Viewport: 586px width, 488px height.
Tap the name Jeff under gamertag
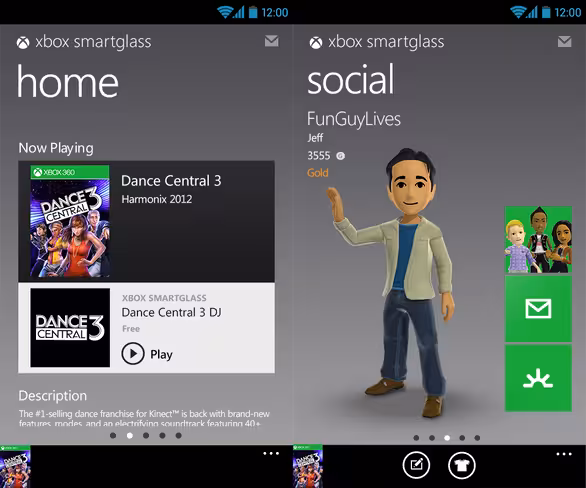[x=315, y=138]
